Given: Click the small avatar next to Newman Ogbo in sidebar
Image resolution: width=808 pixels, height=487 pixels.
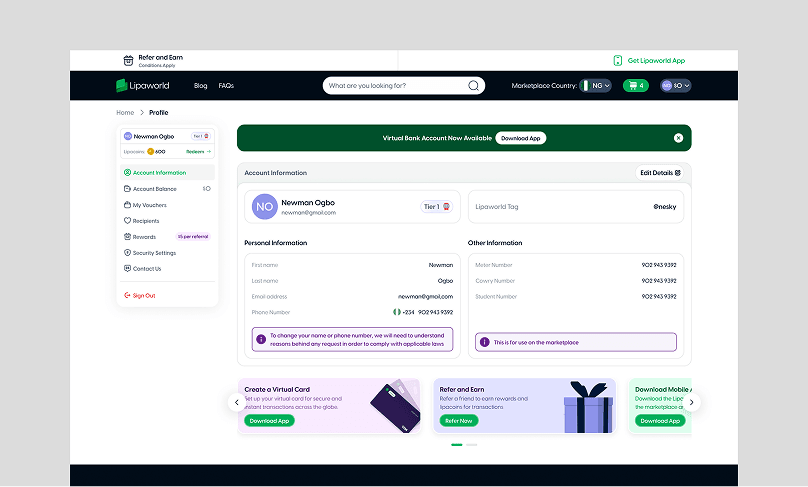Looking at the screenshot, I should (x=128, y=137).
